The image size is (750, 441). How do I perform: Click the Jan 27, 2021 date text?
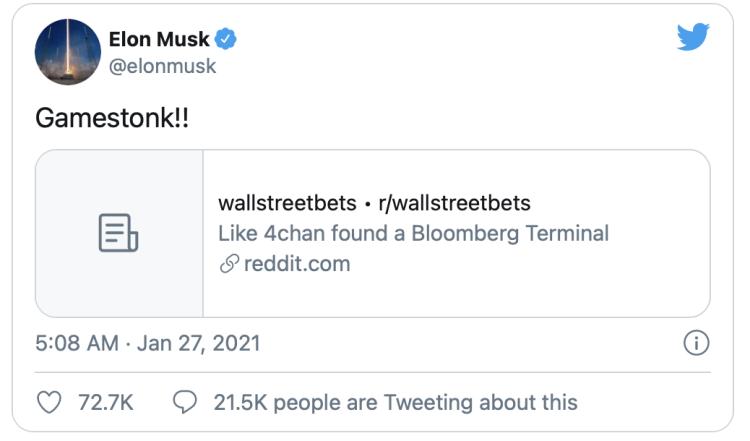tap(198, 343)
